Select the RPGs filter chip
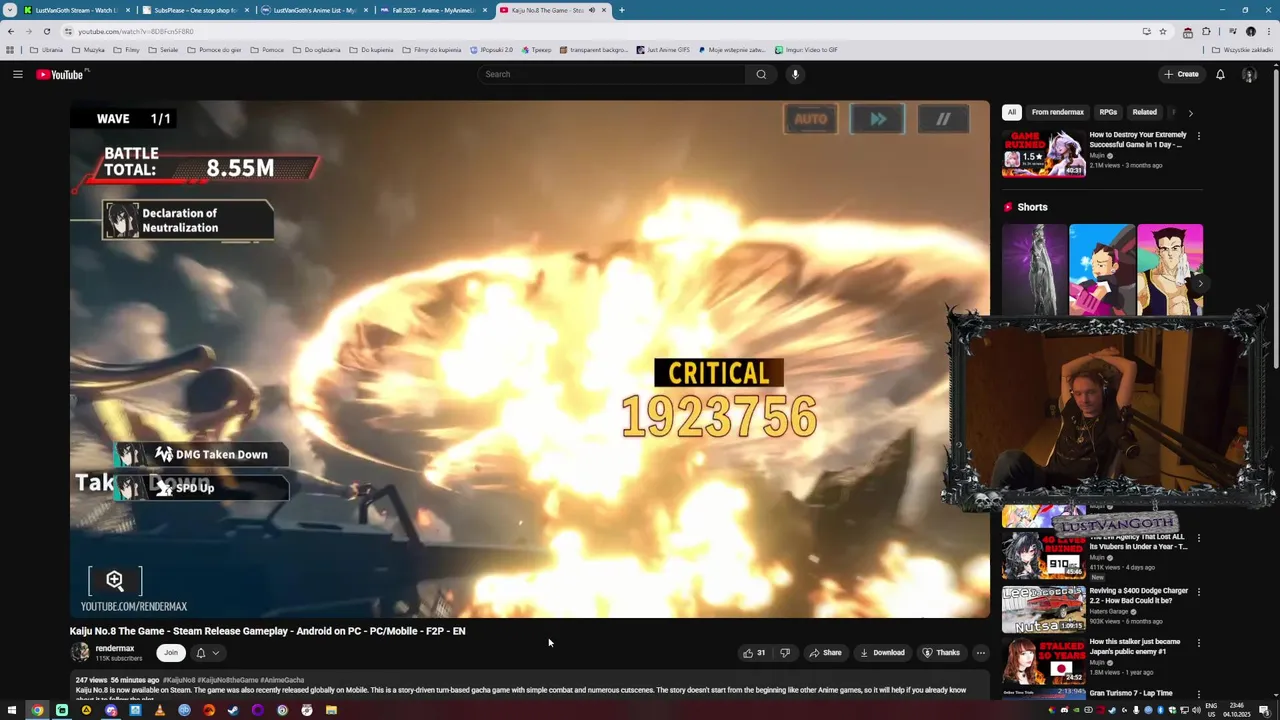Image resolution: width=1280 pixels, height=720 pixels. click(1108, 112)
